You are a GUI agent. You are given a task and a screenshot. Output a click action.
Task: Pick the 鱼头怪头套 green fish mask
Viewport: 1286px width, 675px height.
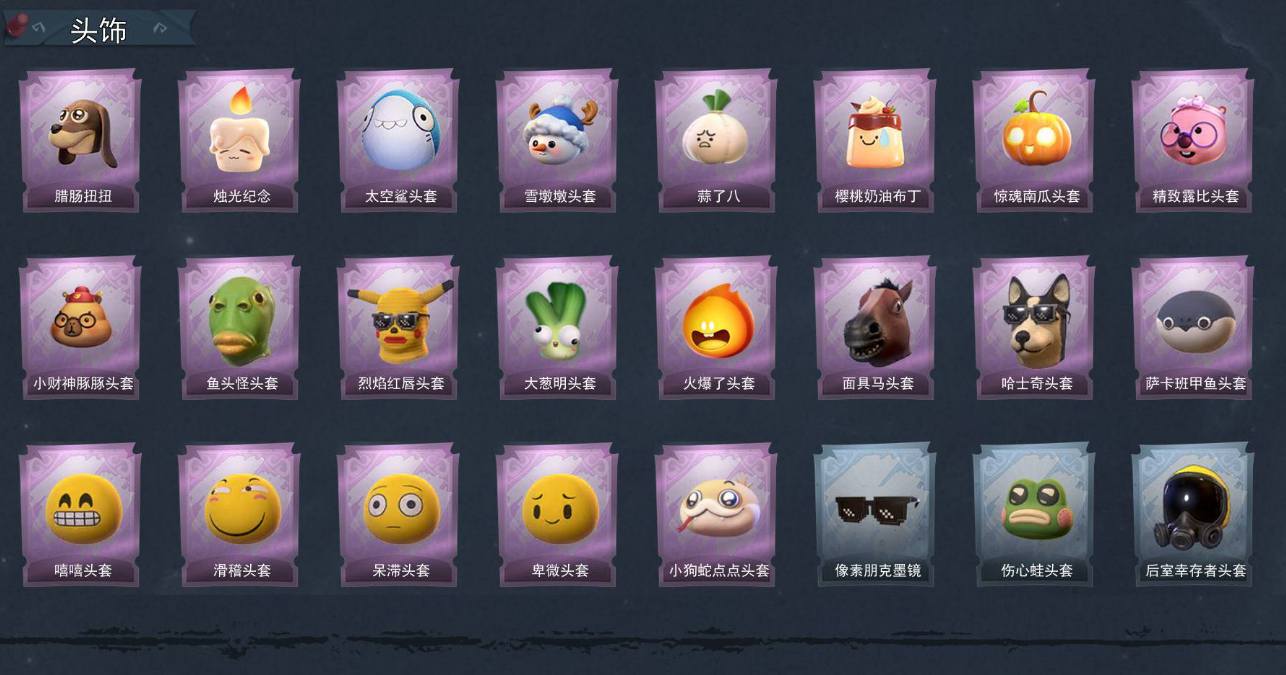click(240, 327)
